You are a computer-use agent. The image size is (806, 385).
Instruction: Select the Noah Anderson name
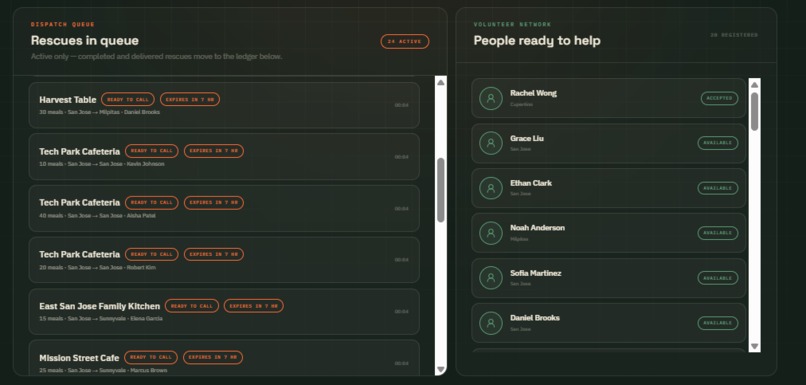click(x=537, y=228)
